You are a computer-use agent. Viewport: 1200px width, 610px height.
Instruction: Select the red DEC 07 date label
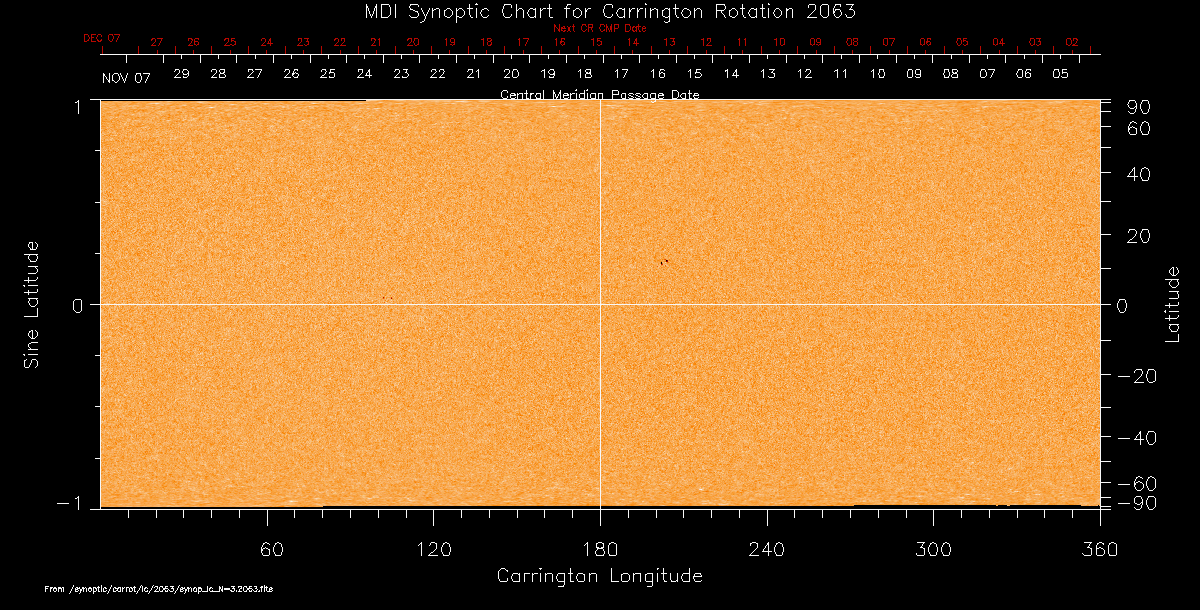point(101,38)
